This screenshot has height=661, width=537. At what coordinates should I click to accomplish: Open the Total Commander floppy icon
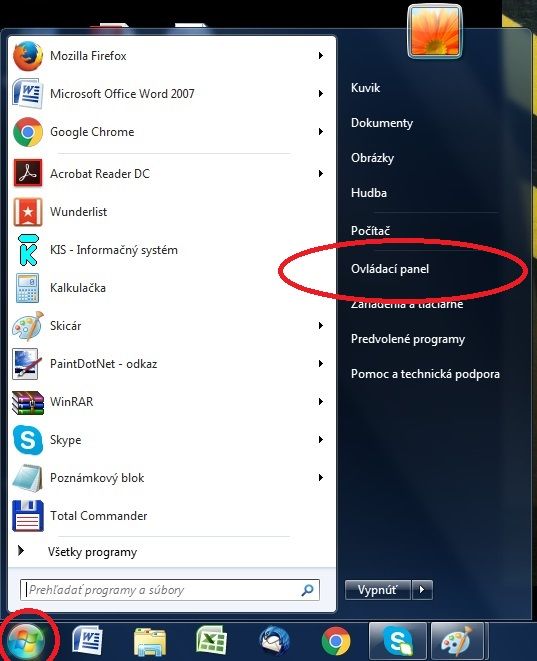(28, 516)
